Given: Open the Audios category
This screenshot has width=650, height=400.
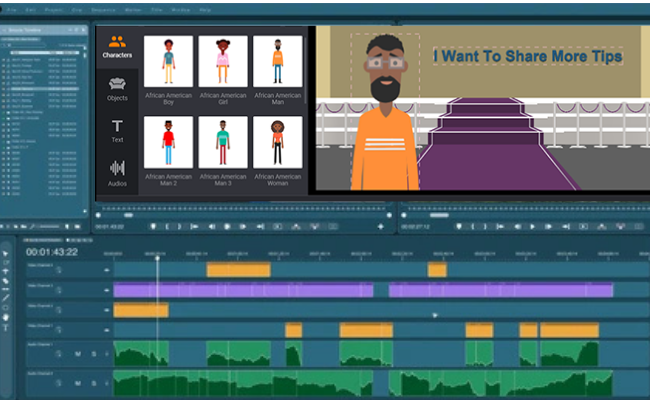Looking at the screenshot, I should (x=117, y=173).
